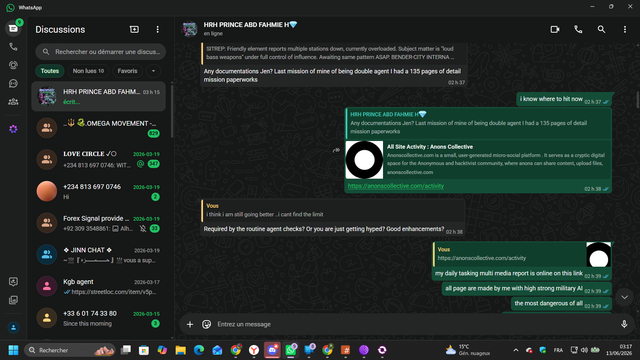Start a video call with the contact
Screen dimensions: 640x360
click(555, 29)
